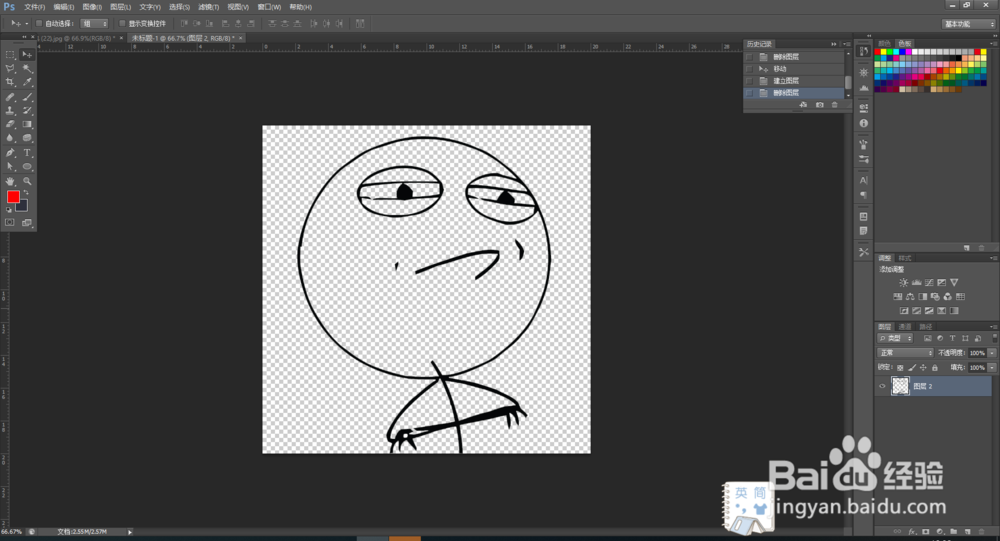Open the 图像 menu

coord(92,7)
